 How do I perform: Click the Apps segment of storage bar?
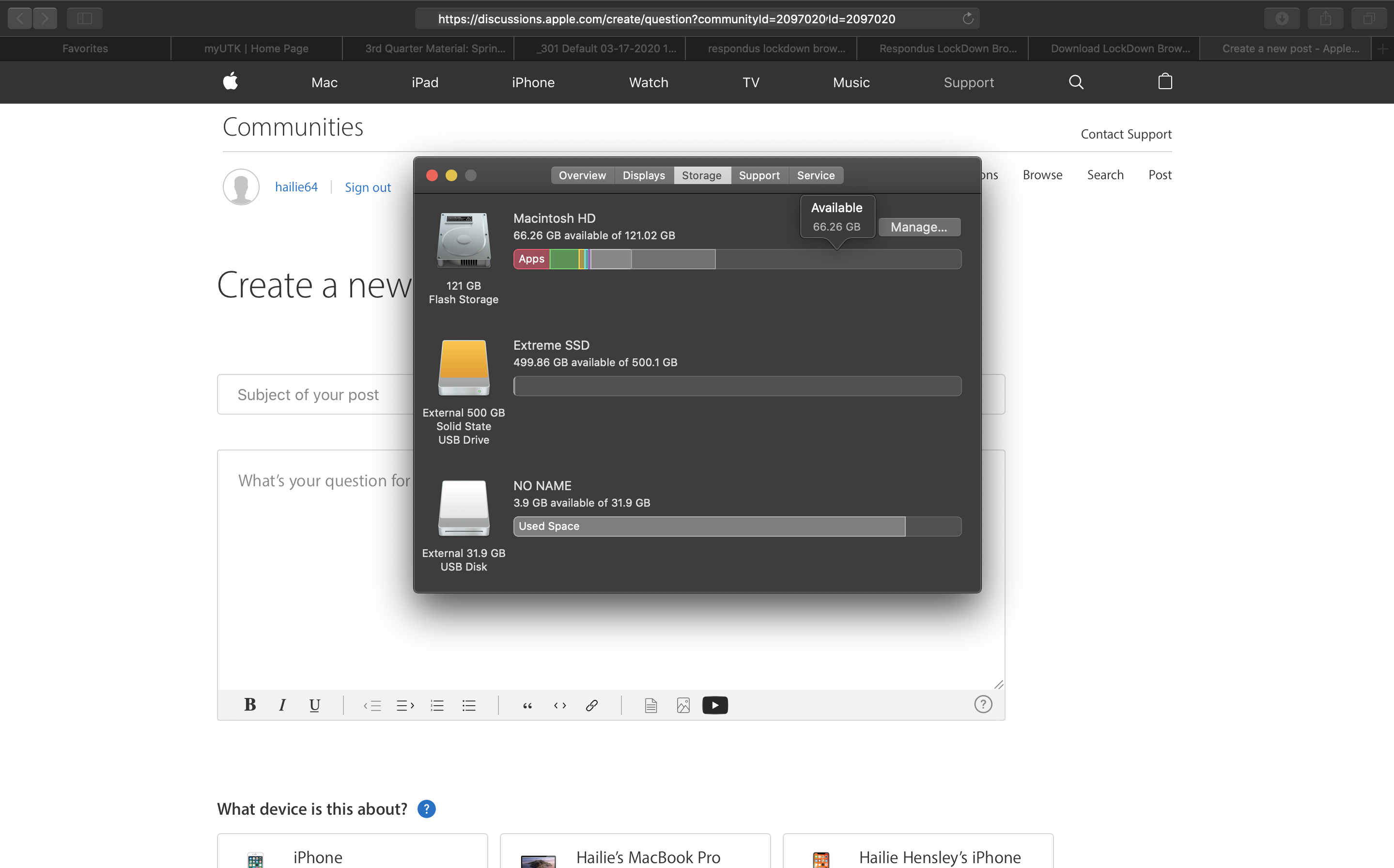(x=531, y=259)
